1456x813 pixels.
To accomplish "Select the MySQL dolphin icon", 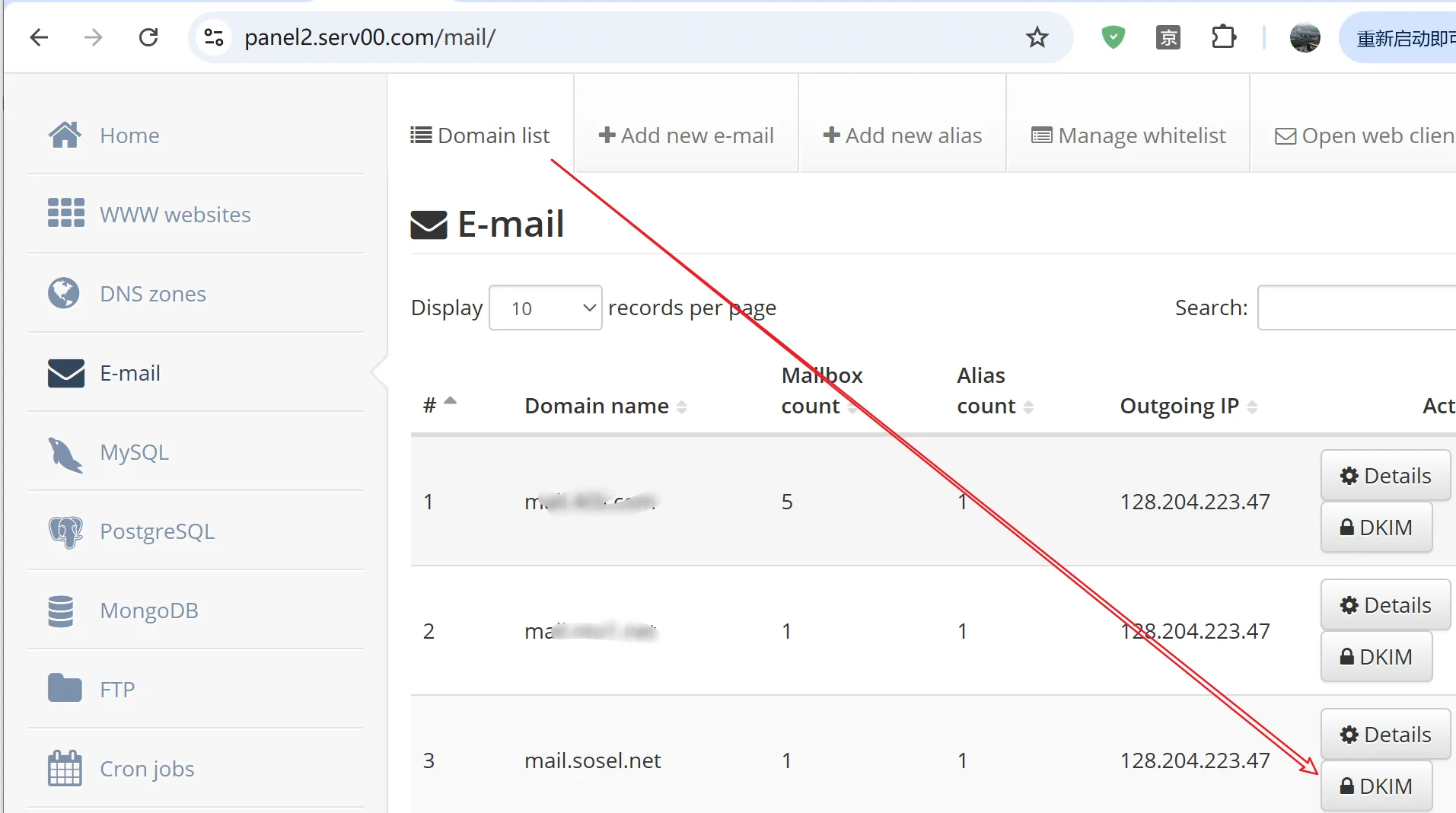I will 65,454.
